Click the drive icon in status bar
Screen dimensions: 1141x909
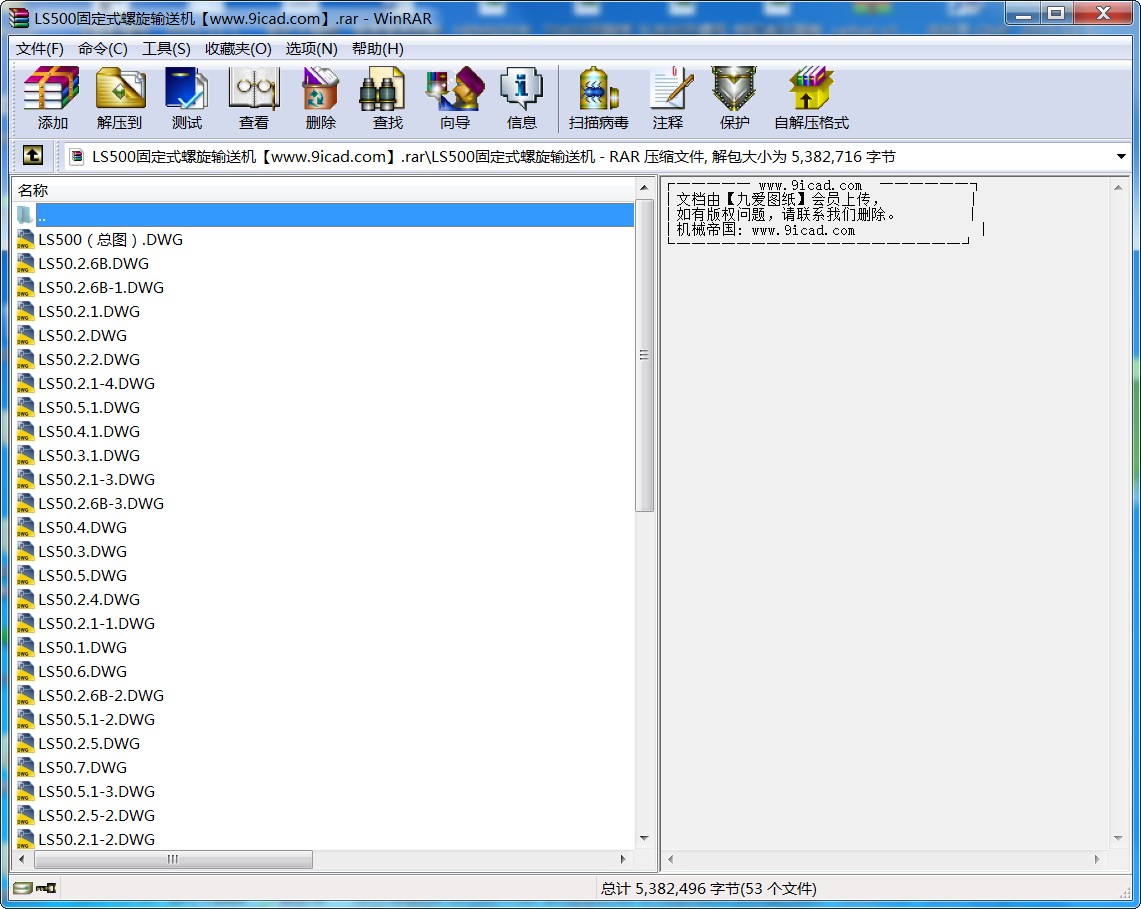[23, 888]
